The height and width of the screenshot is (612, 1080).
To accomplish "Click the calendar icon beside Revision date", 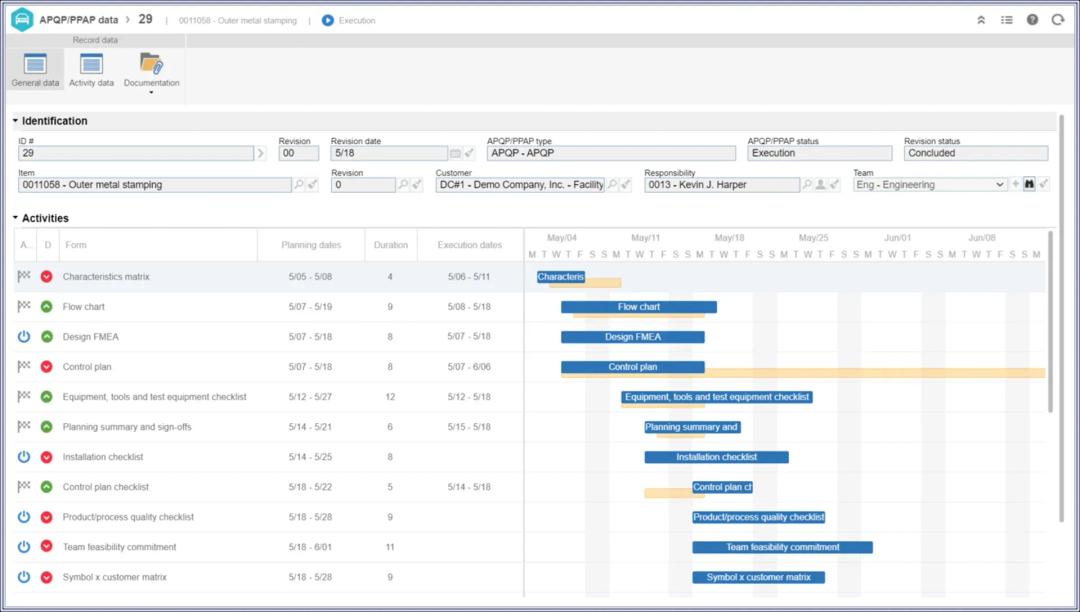I will [x=455, y=154].
